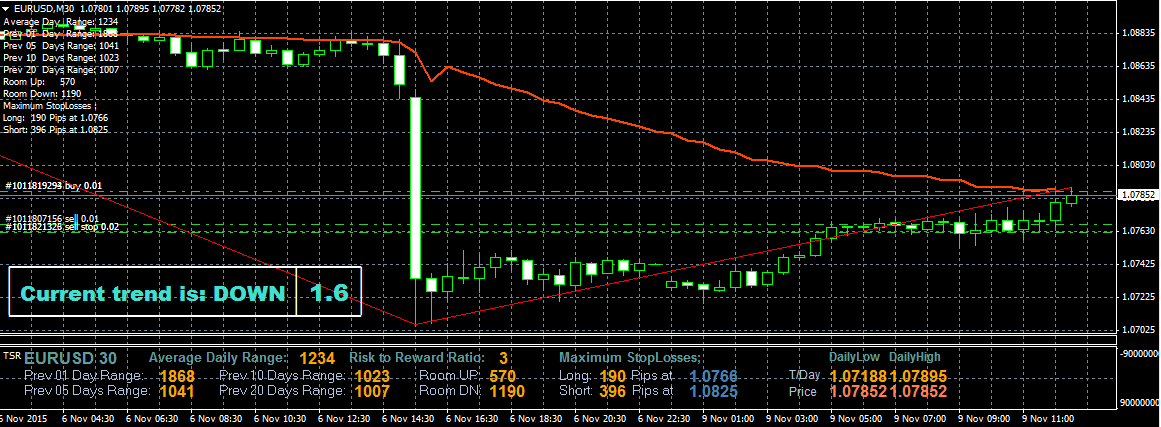Click the EURUSD 30 symbol label in panel

click(71, 358)
